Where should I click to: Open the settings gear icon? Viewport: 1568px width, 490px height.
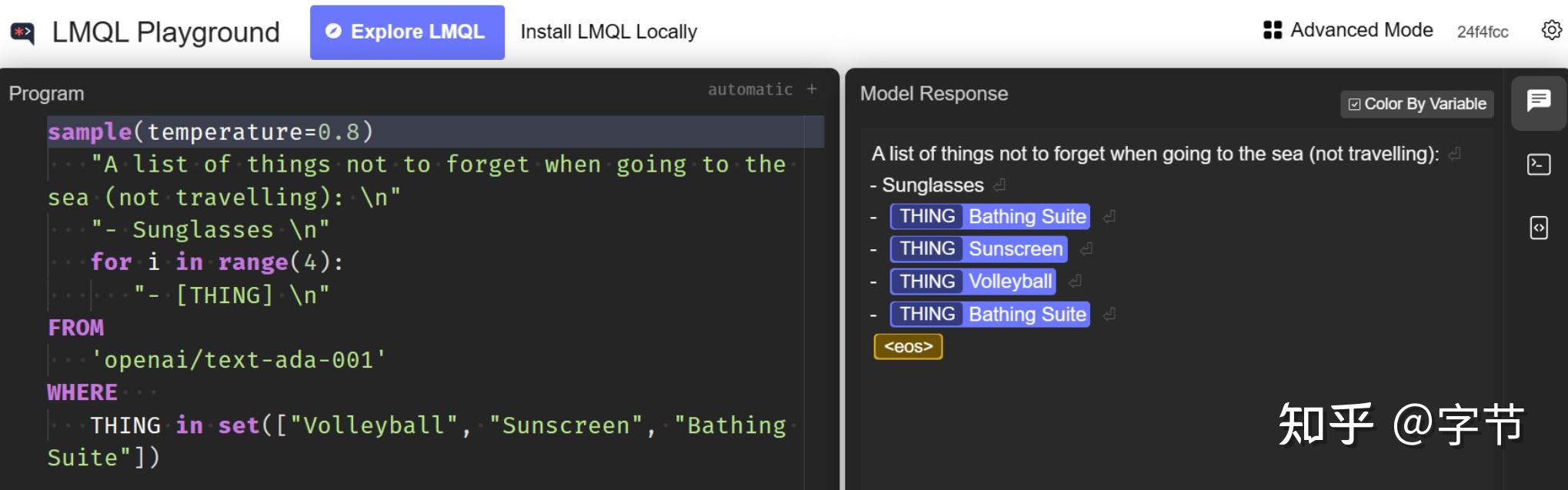[x=1551, y=30]
